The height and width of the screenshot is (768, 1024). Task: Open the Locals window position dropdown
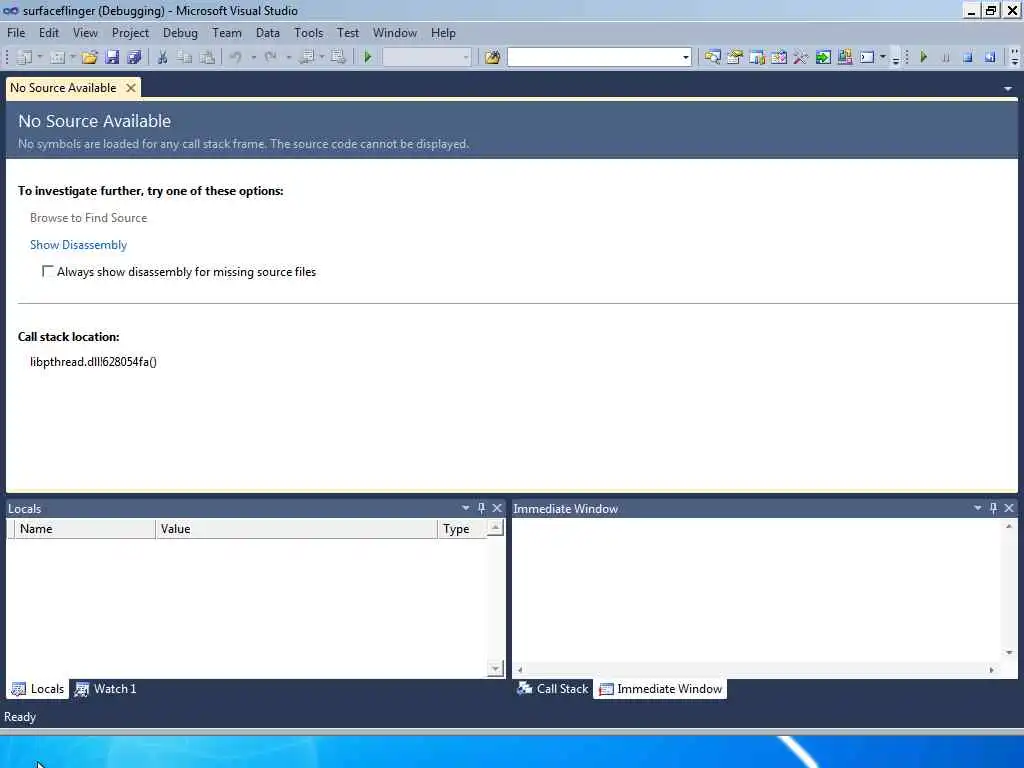466,508
